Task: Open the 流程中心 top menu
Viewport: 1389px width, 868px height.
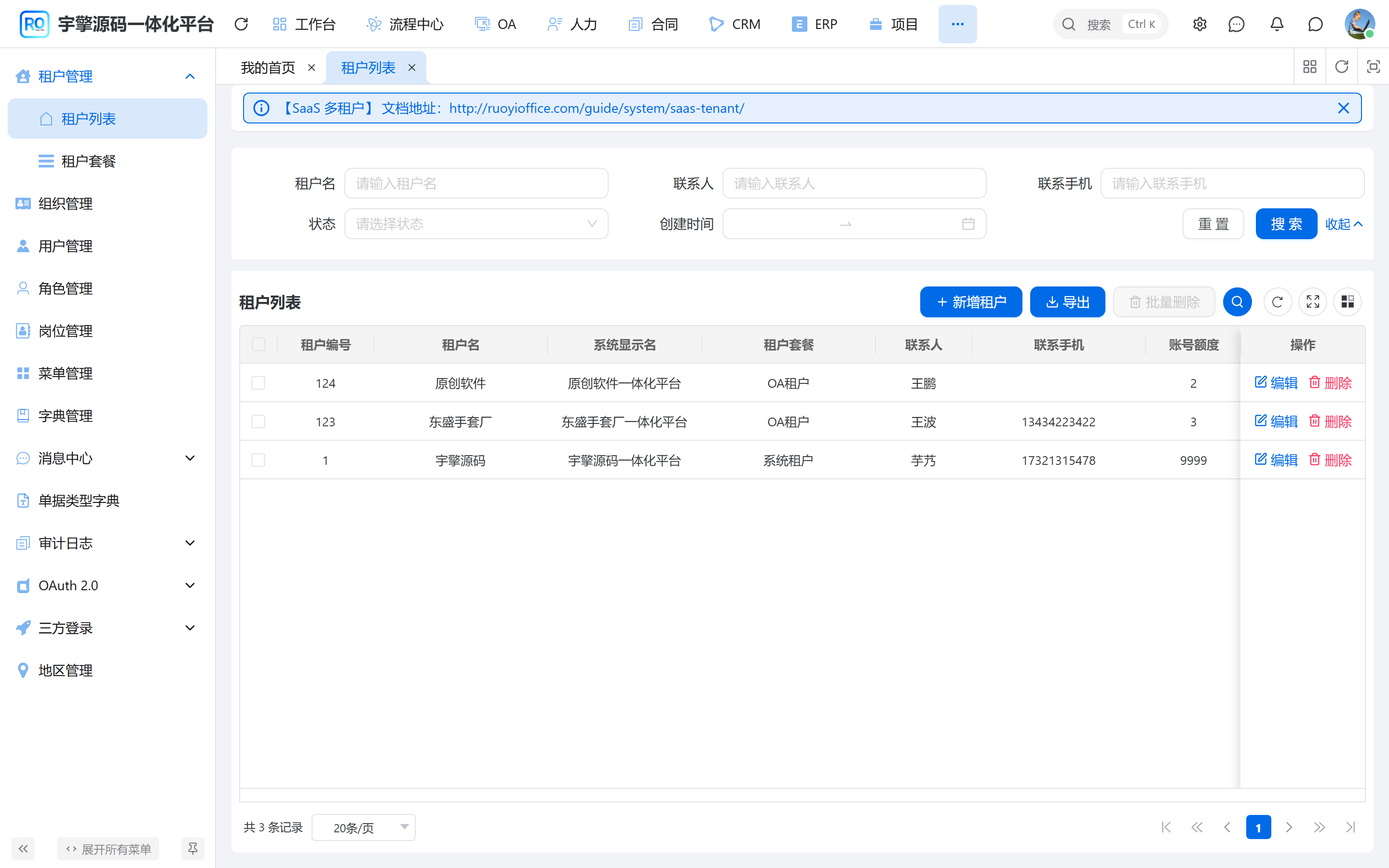Action: point(405,24)
